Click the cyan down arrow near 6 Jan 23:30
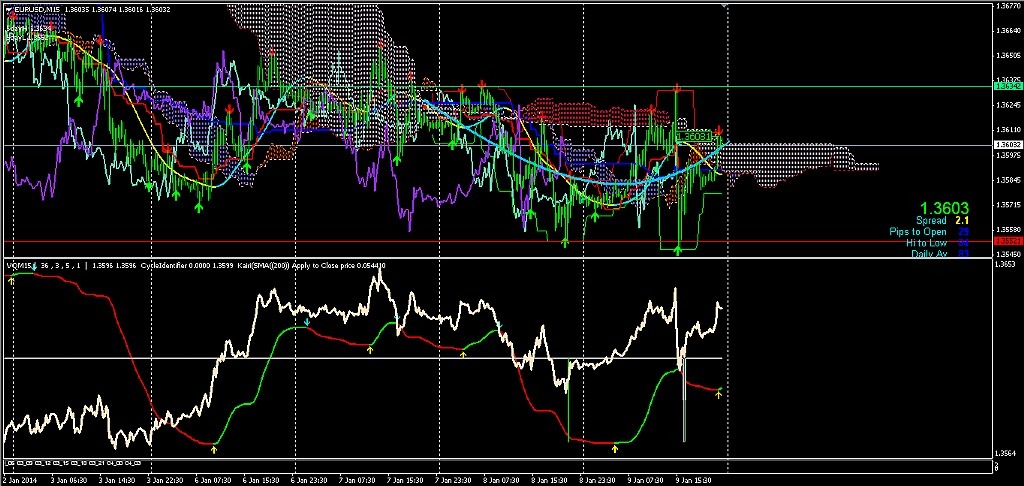 tap(307, 321)
